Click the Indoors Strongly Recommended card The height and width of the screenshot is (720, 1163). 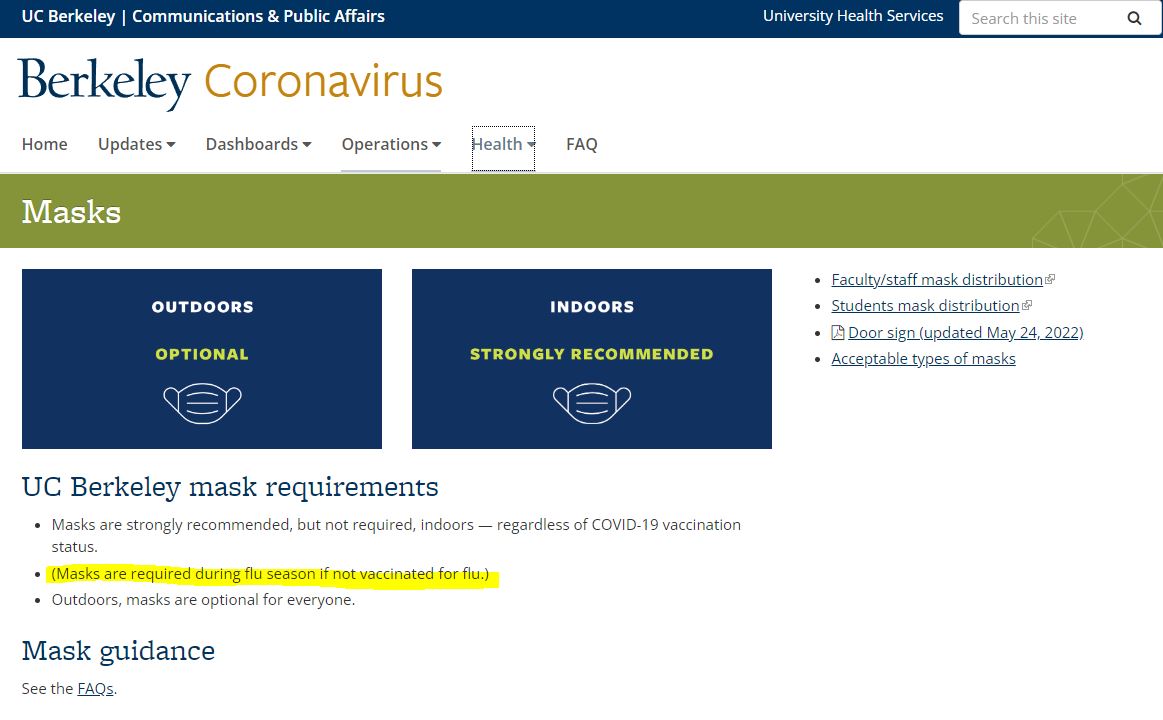tap(592, 359)
